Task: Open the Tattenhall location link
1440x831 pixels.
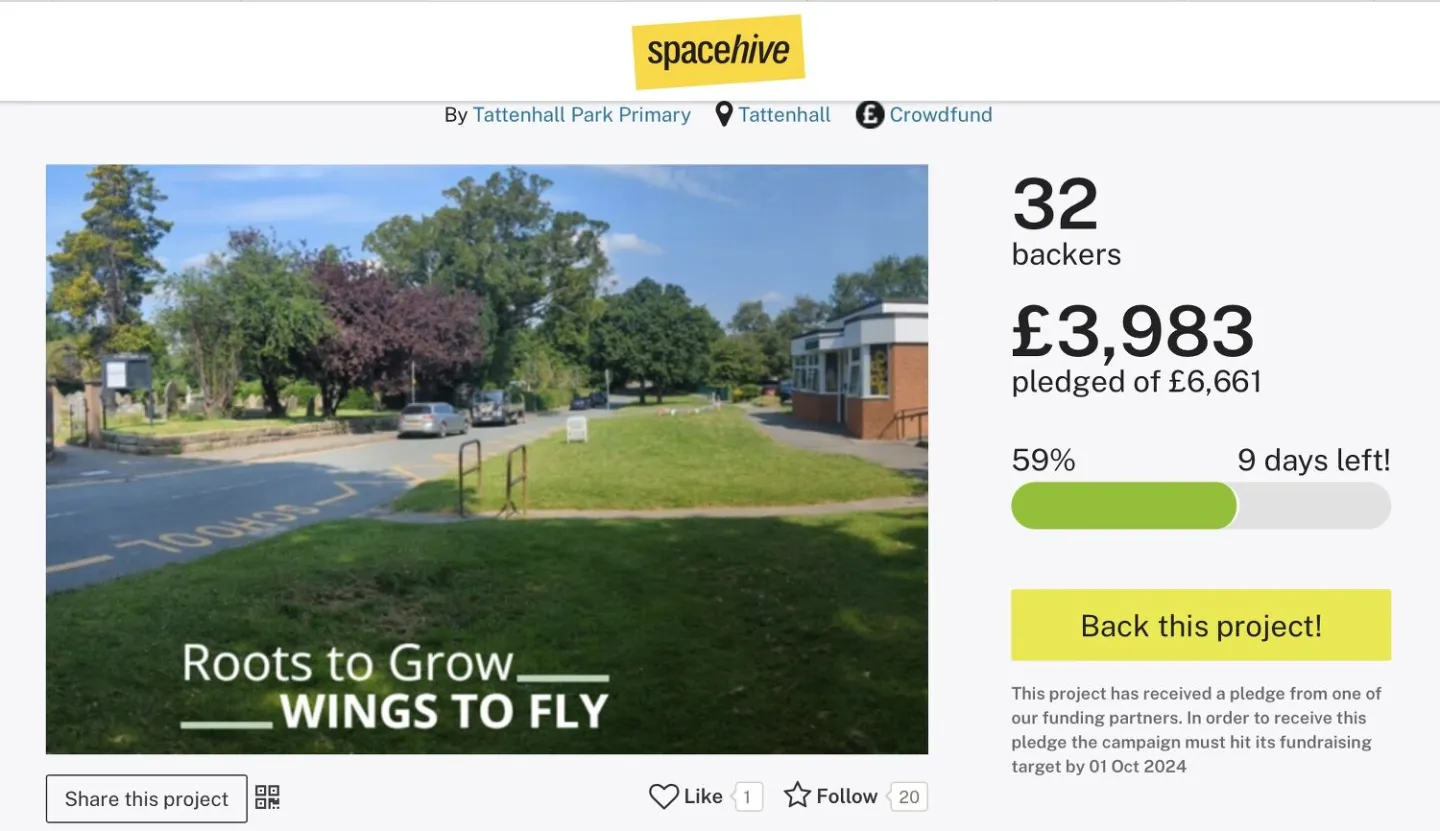Action: click(x=784, y=115)
